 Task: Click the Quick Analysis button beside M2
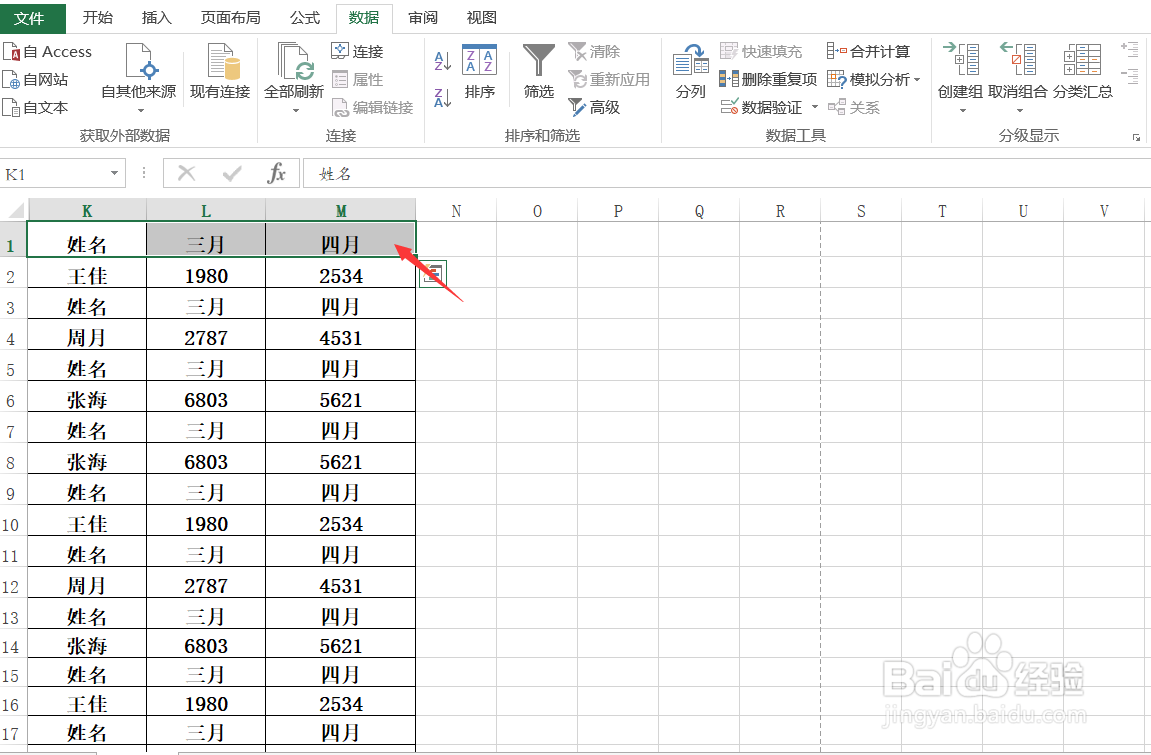(433, 274)
